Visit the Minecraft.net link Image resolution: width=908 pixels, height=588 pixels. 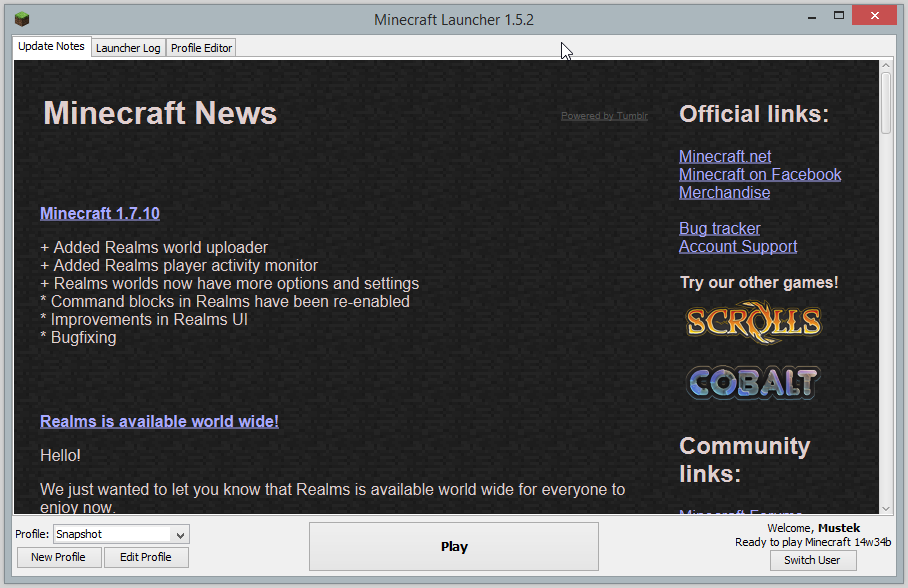[x=725, y=156]
